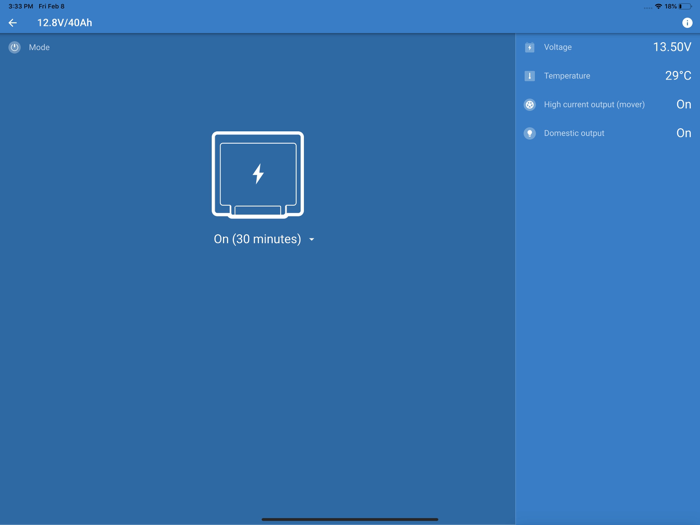Click the Wi-Fi status icon
Screen dimensions: 700x525
658,6
